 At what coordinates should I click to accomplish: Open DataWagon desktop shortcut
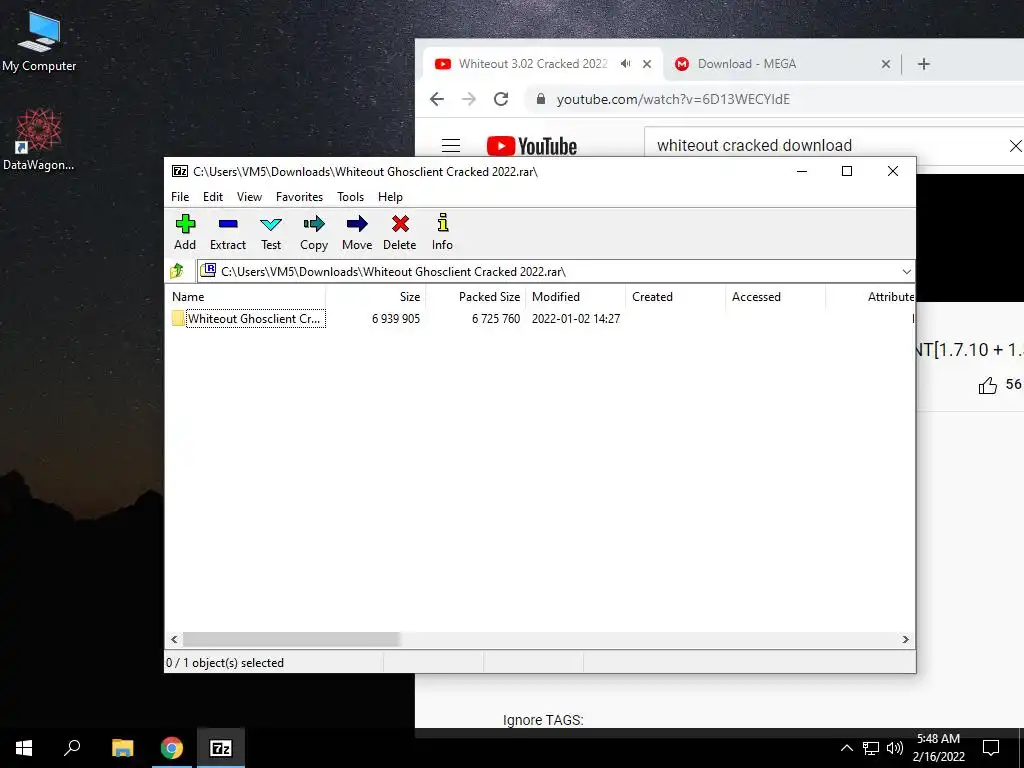39,140
